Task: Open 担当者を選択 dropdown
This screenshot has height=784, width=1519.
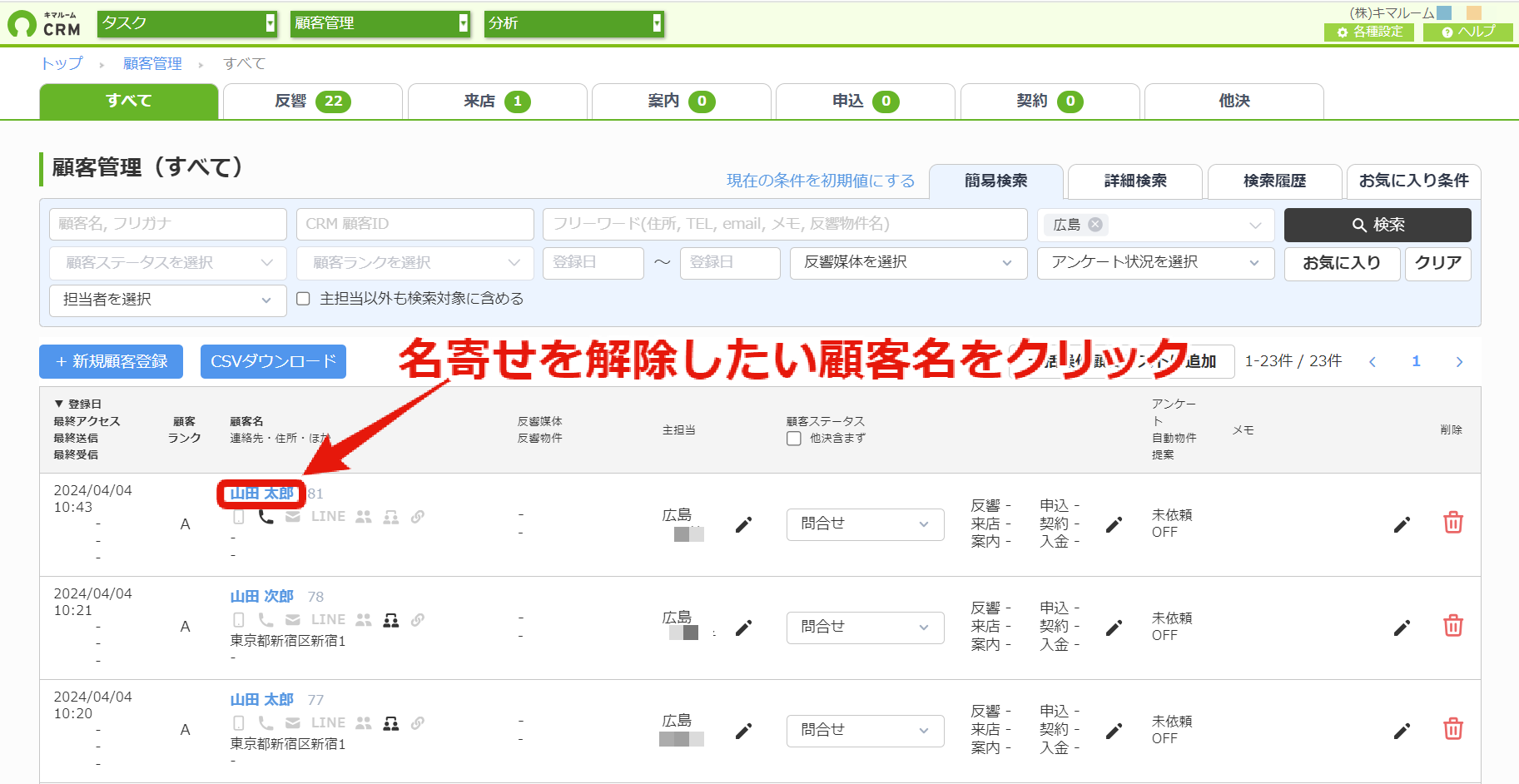Action: (x=168, y=300)
